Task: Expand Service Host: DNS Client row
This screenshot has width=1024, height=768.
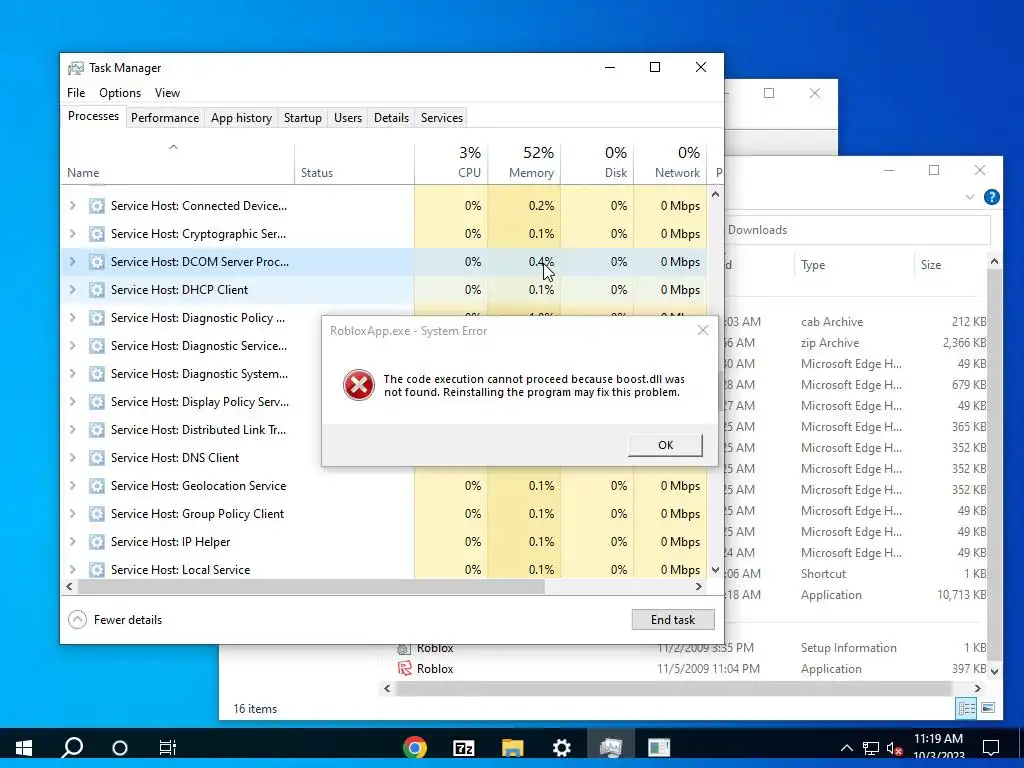Action: tap(72, 458)
